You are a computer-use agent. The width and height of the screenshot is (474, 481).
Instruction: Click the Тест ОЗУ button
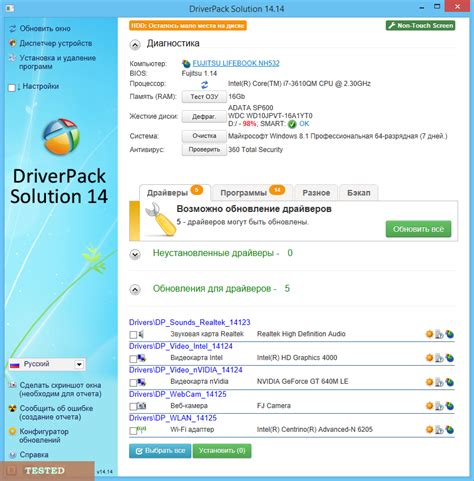pyautogui.click(x=204, y=97)
